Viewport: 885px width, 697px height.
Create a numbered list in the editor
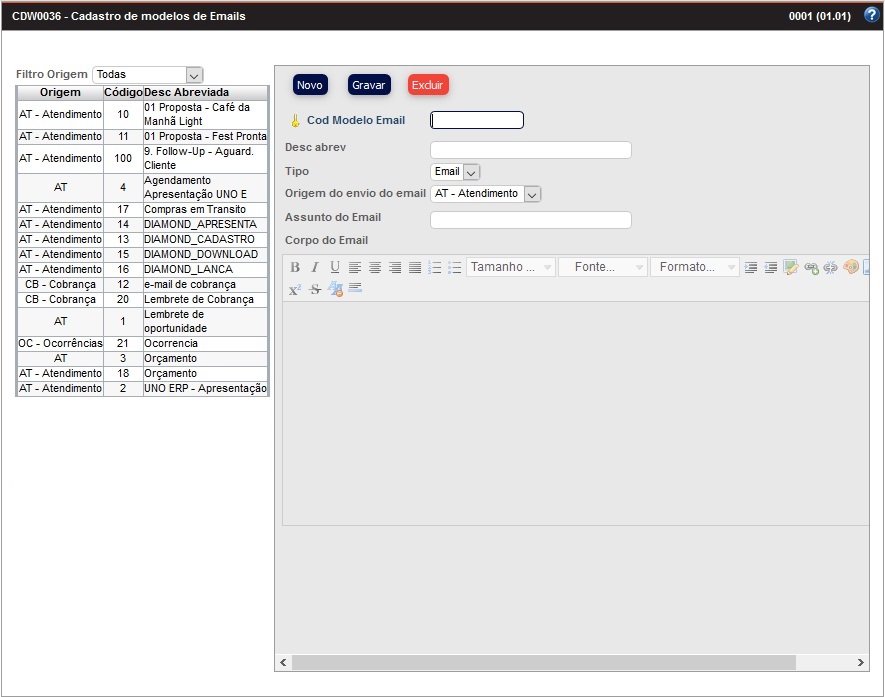pos(434,267)
